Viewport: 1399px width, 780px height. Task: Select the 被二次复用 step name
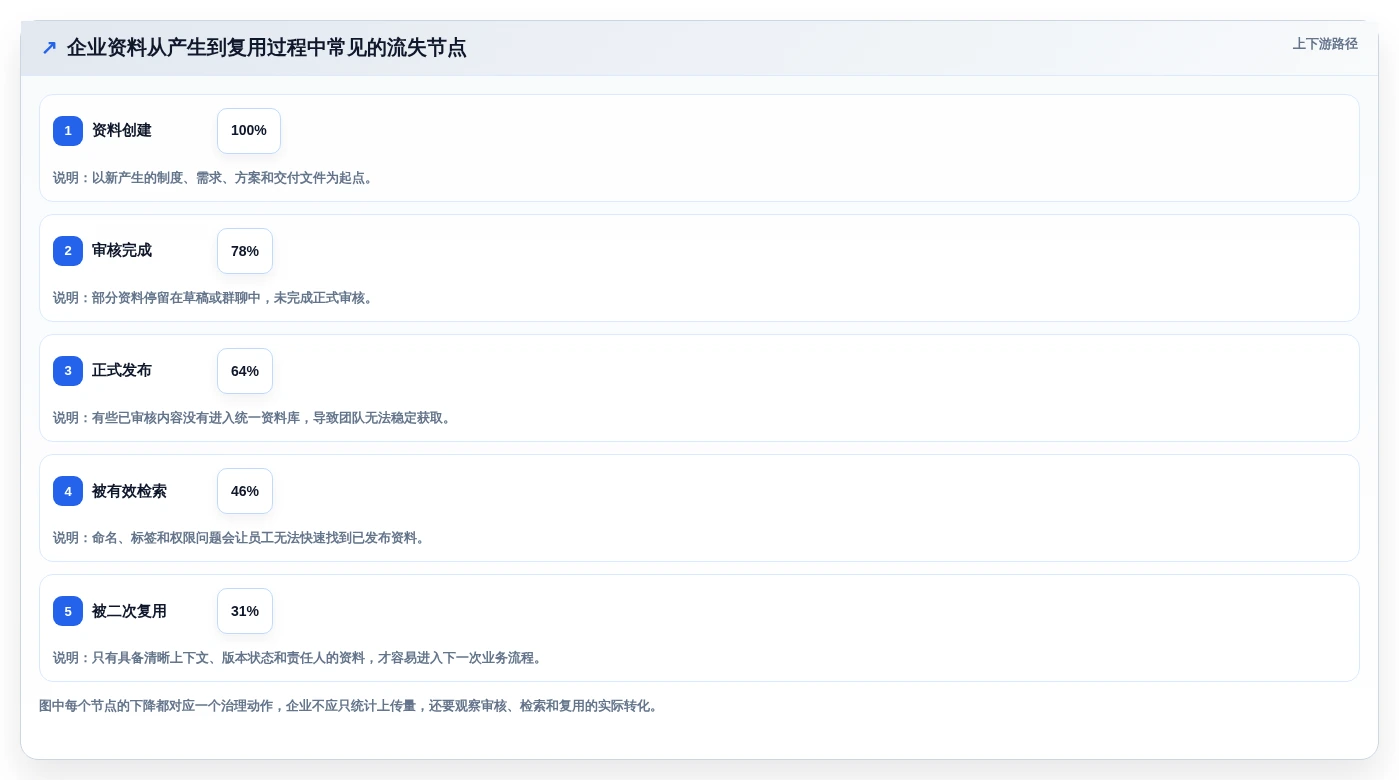pyautogui.click(x=129, y=611)
